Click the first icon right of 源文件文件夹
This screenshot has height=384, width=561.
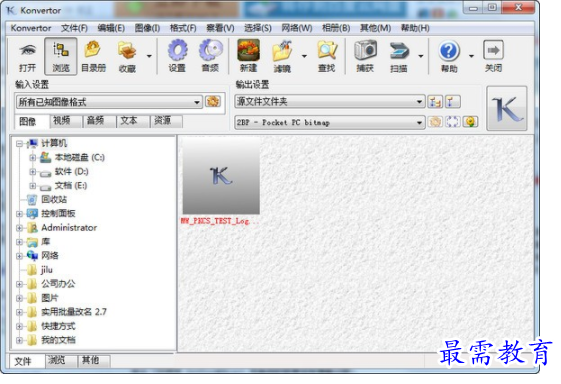435,102
